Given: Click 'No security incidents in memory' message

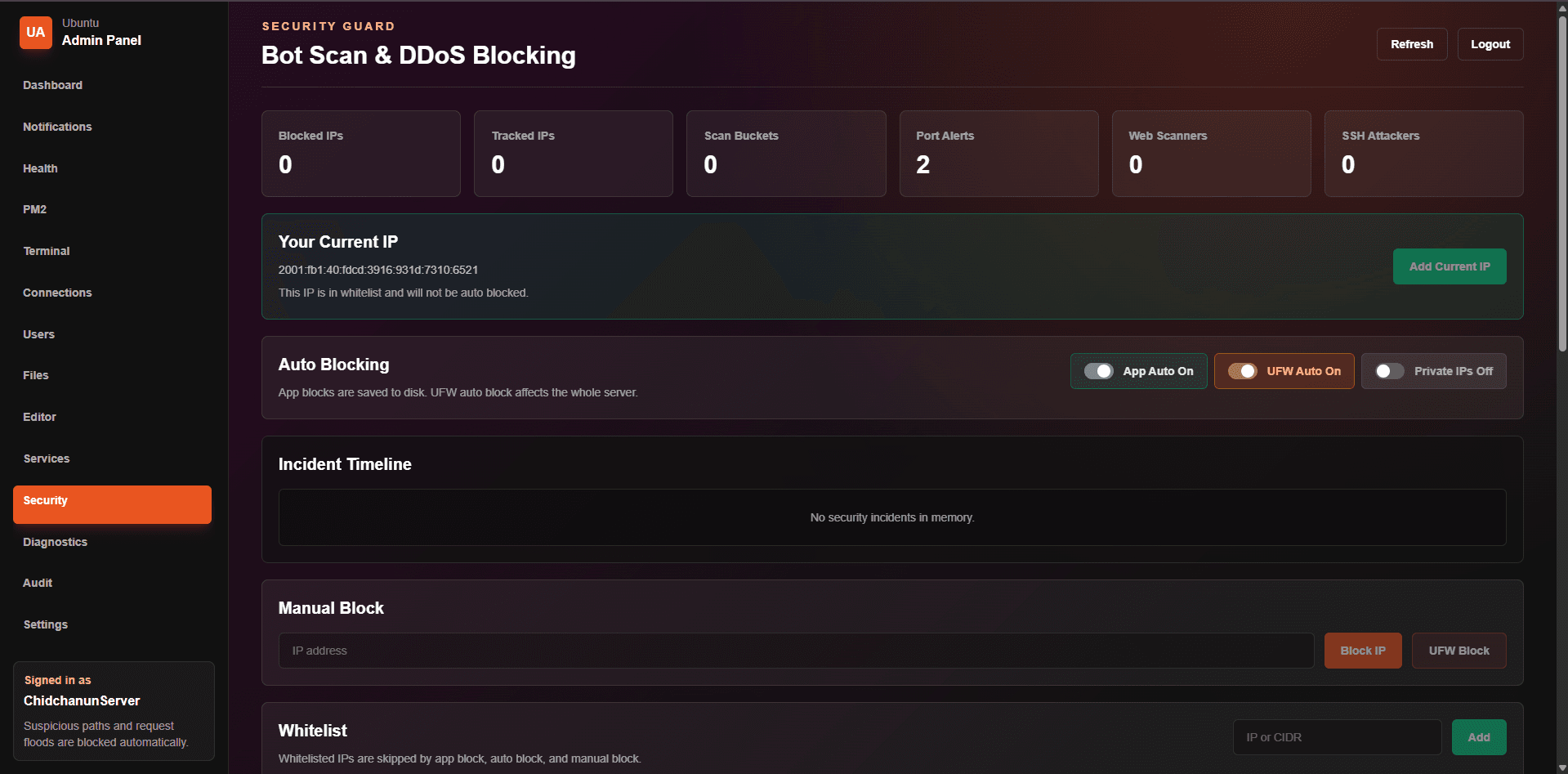Looking at the screenshot, I should tap(892, 517).
